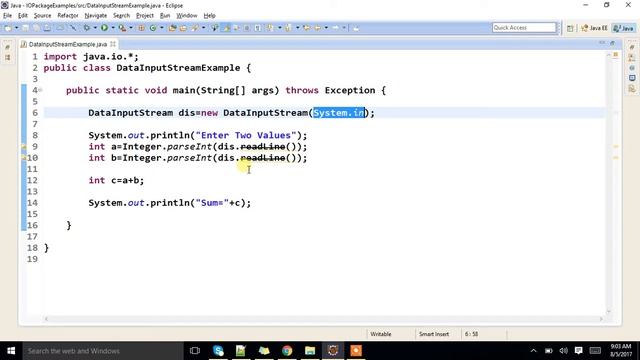Click the overview ruler warning summary icon

click(616, 55)
